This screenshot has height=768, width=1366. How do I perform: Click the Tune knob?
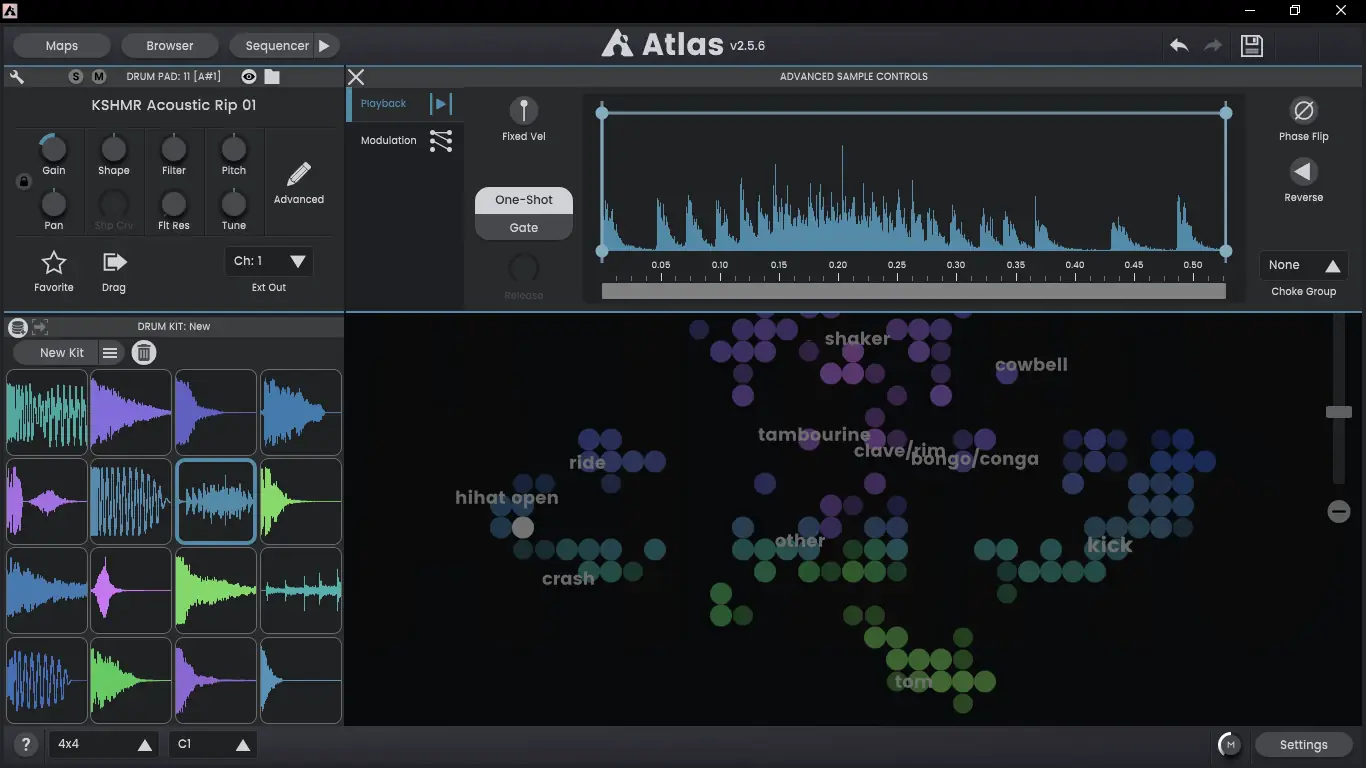[x=234, y=204]
